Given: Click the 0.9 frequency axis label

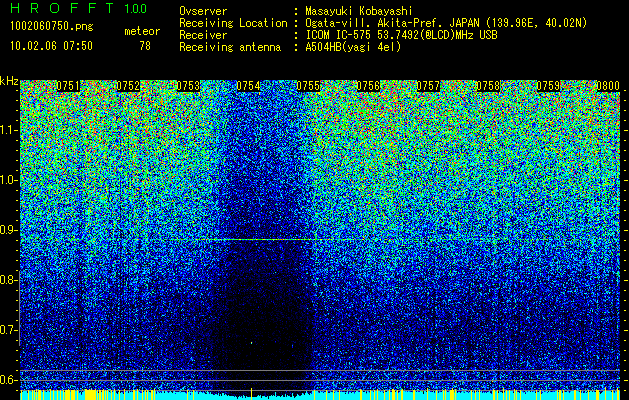Looking at the screenshot, I should pyautogui.click(x=8, y=230).
